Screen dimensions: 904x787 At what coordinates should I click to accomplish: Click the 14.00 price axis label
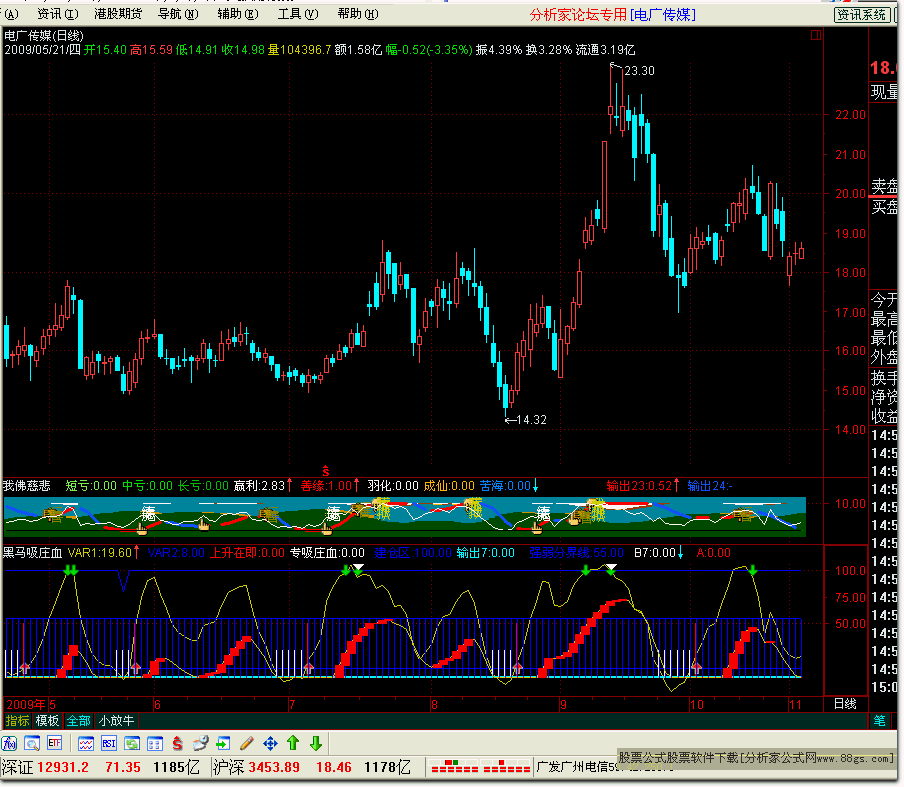(x=850, y=430)
